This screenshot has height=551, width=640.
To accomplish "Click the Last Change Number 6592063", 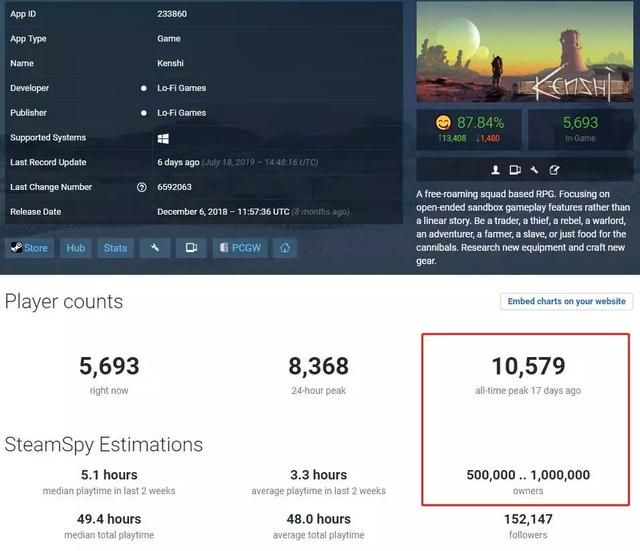I will point(174,187).
